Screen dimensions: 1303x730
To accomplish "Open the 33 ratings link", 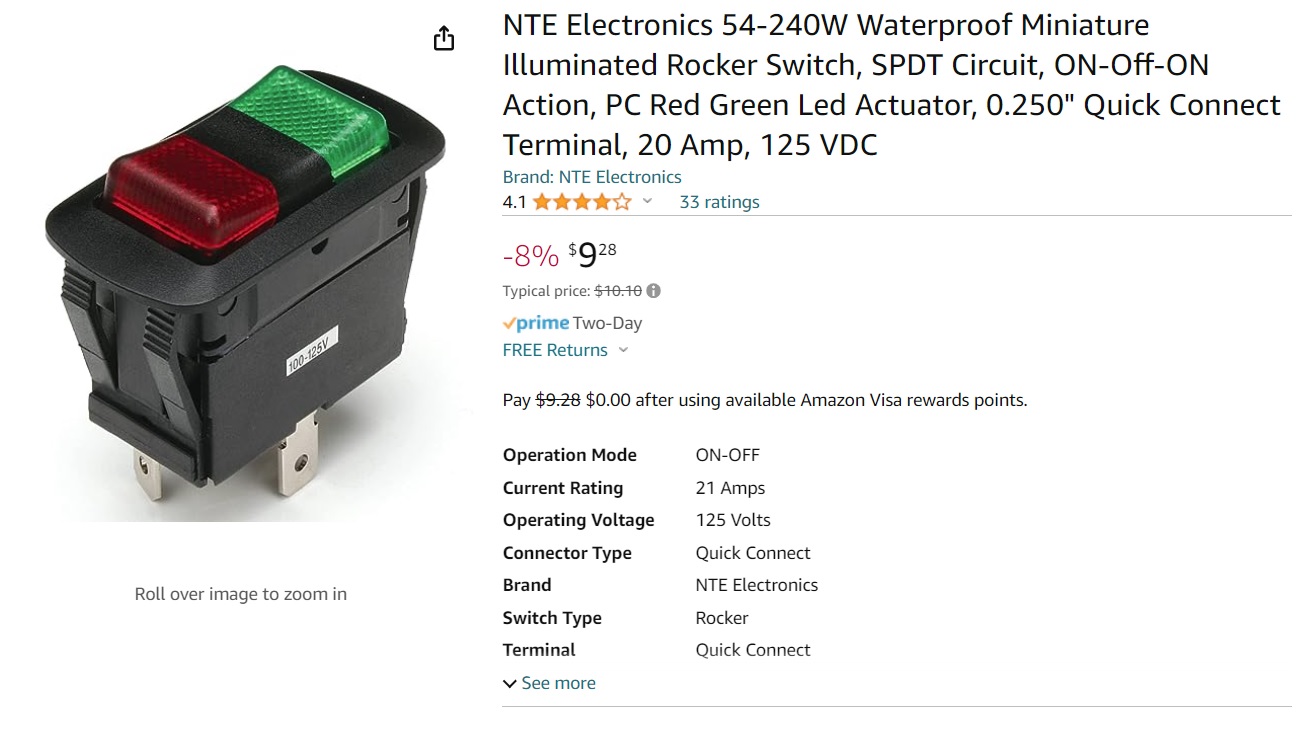I will [x=719, y=202].
